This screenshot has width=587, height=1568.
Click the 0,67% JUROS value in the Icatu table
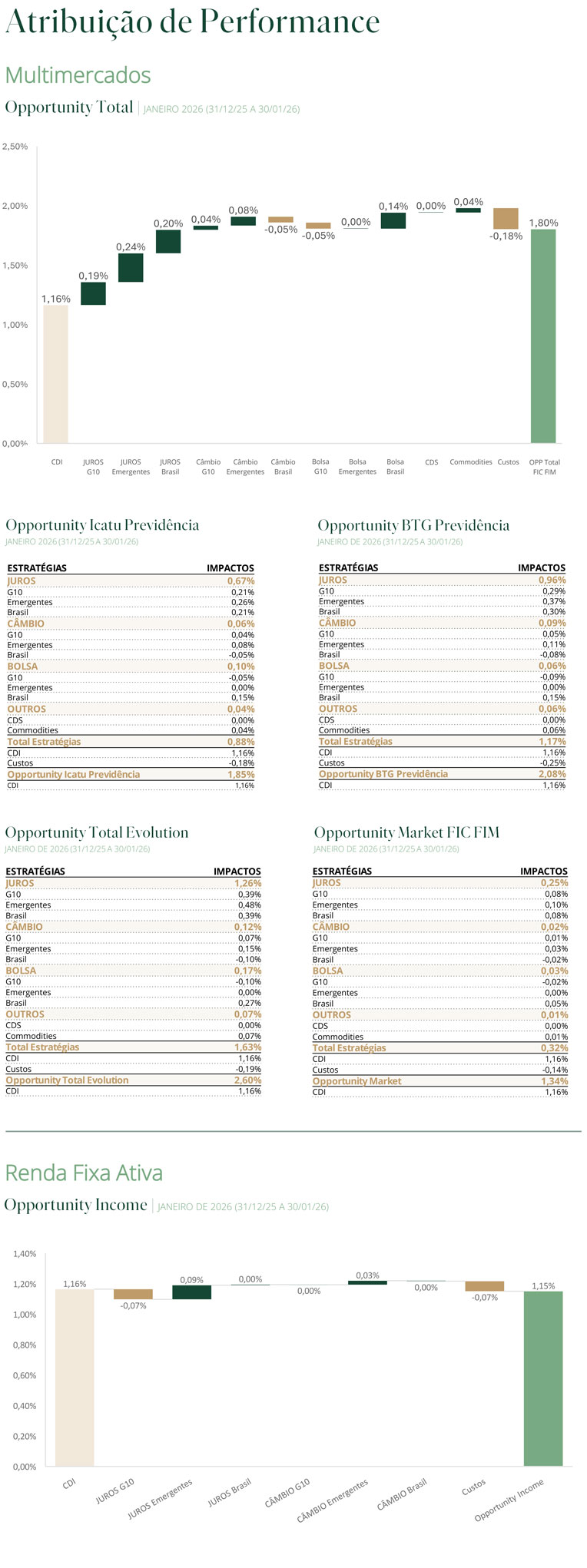(x=240, y=581)
